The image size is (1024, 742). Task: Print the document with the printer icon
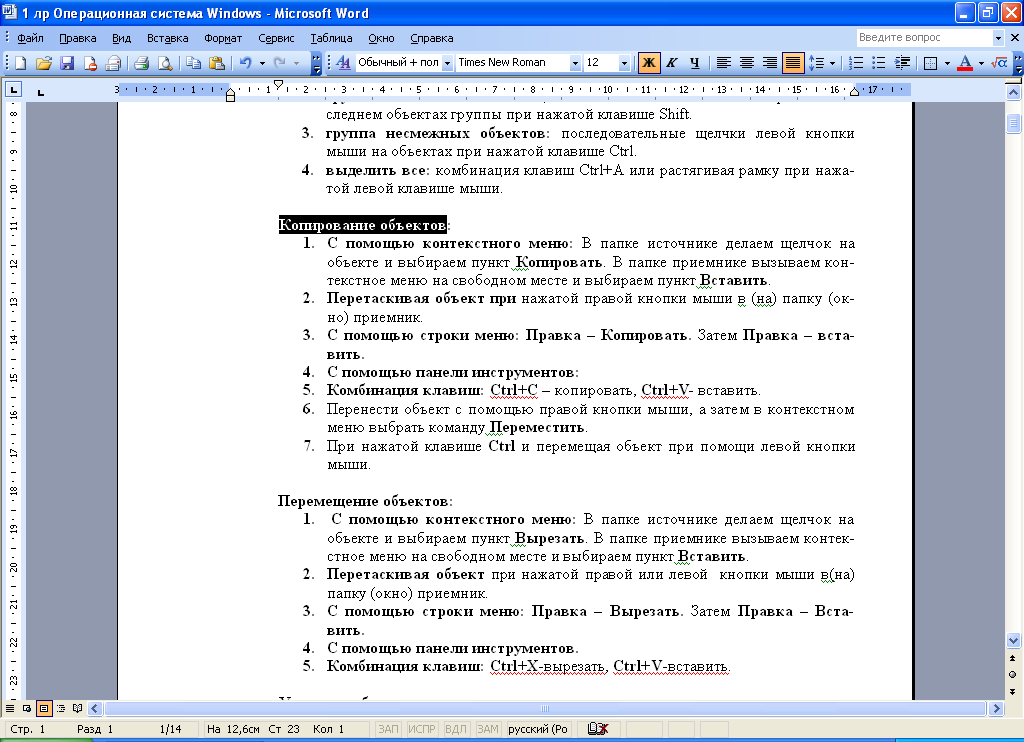tap(142, 63)
